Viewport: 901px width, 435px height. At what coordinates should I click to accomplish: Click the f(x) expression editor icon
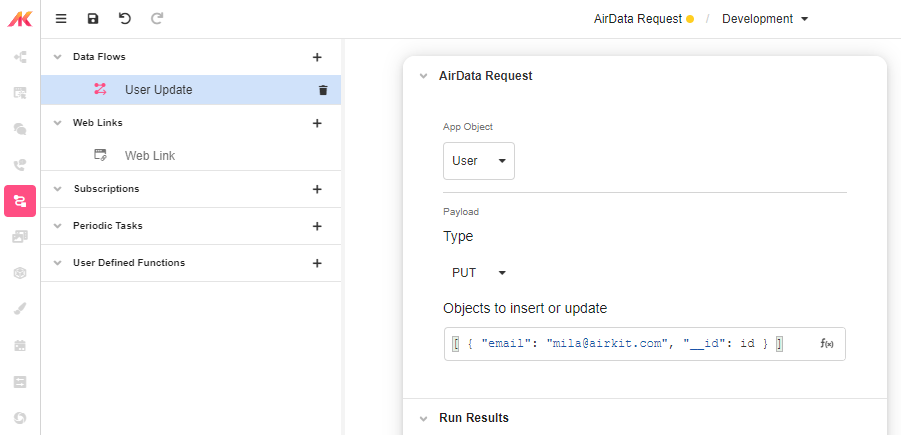coord(827,344)
